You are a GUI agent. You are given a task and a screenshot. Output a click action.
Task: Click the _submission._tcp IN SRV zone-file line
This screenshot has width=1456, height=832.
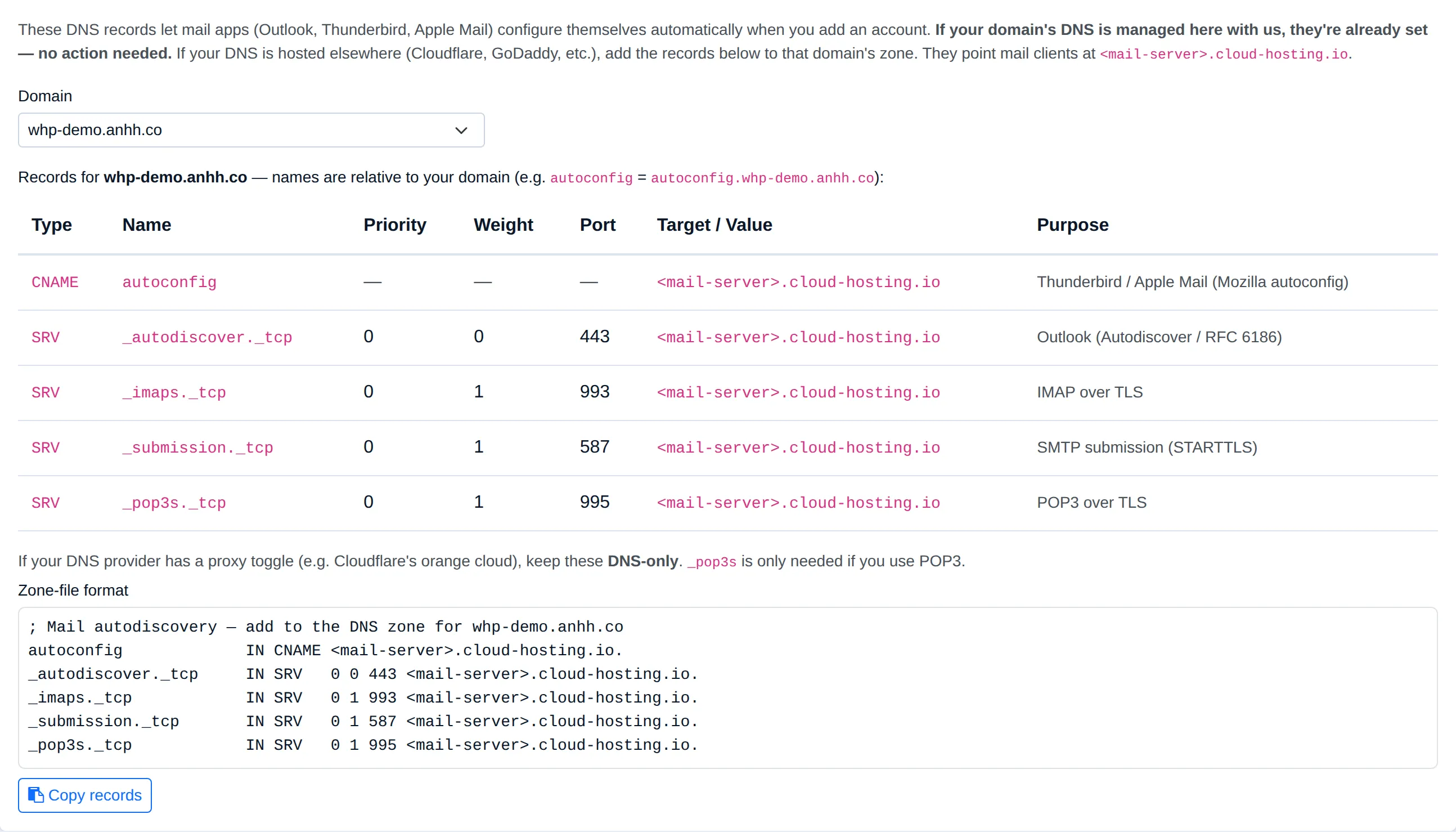(363, 722)
